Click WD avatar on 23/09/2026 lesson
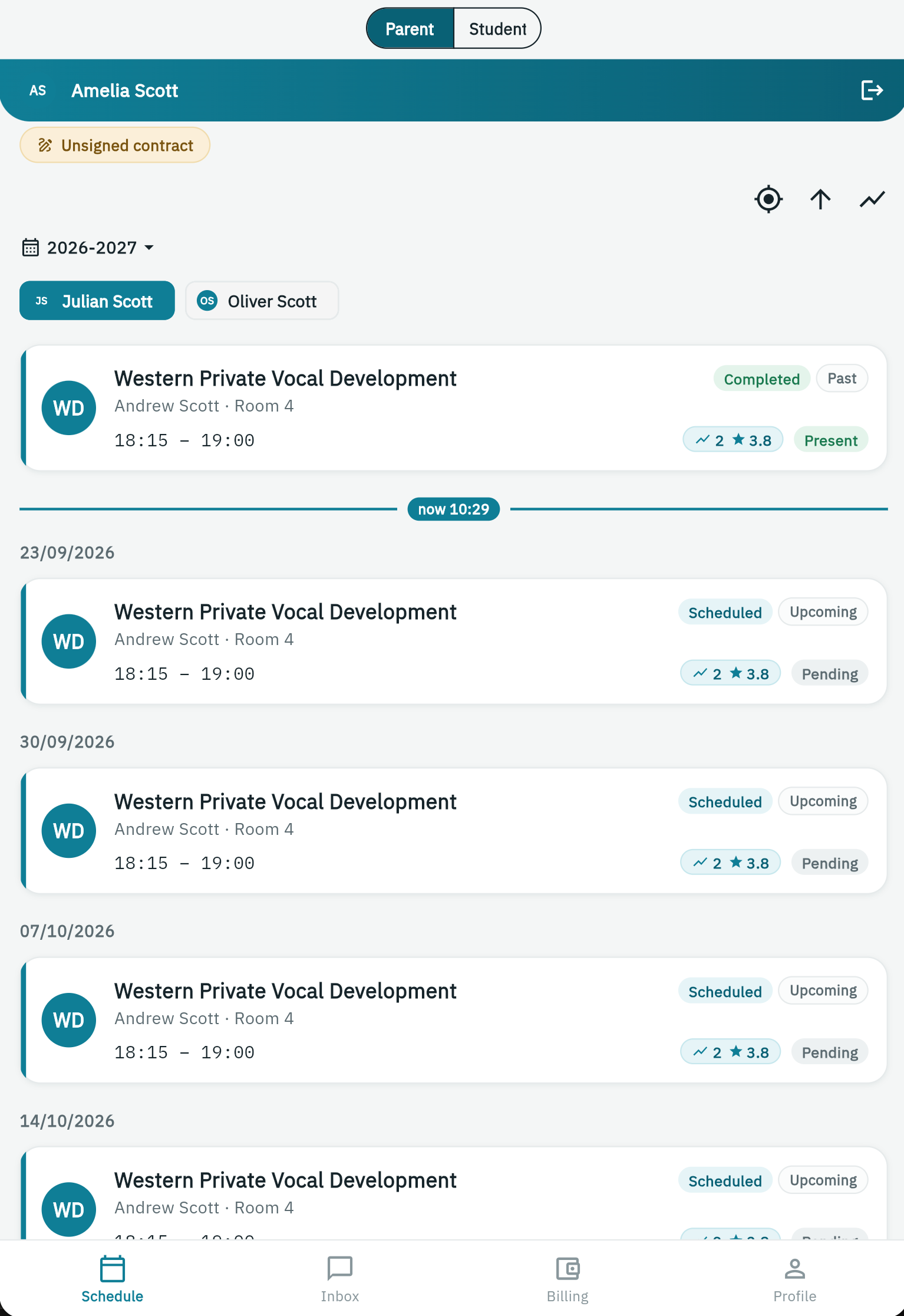Screen dimensions: 904x1316 pos(69,641)
